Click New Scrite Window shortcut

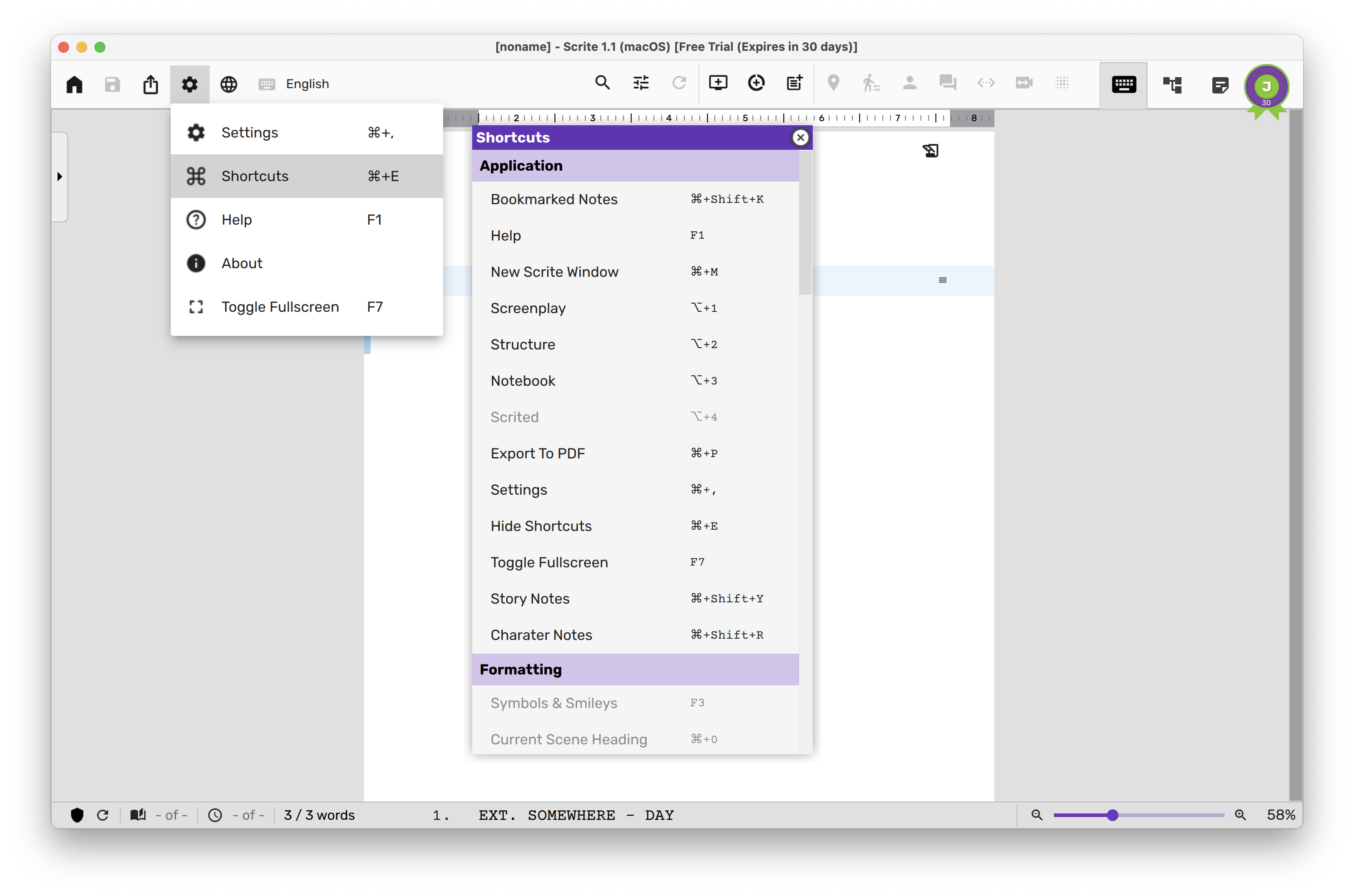pos(635,272)
